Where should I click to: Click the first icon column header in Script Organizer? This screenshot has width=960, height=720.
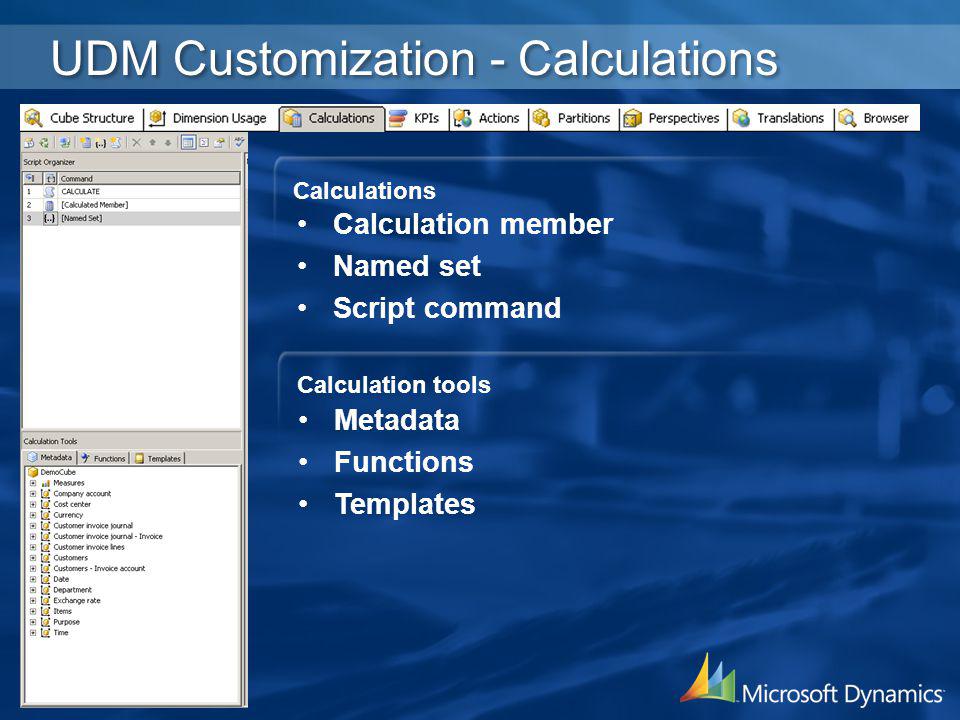32,178
